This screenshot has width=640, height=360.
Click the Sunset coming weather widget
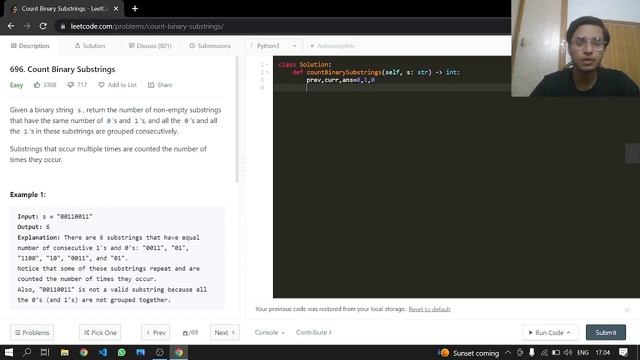coord(469,353)
